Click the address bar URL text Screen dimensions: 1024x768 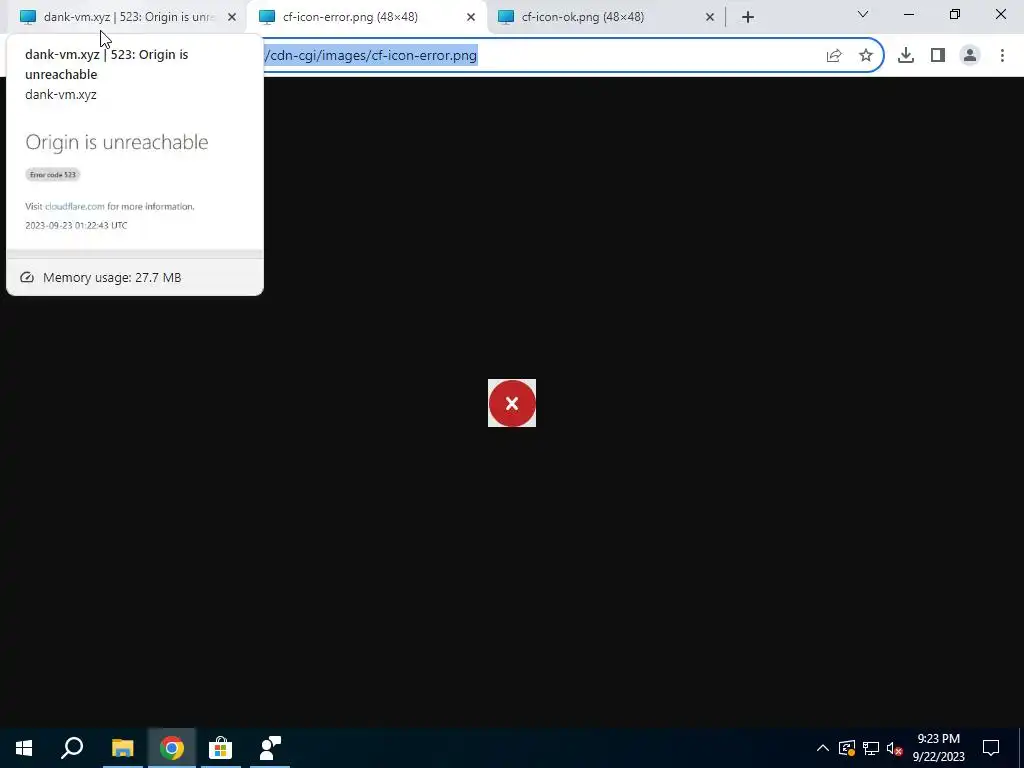click(370, 56)
